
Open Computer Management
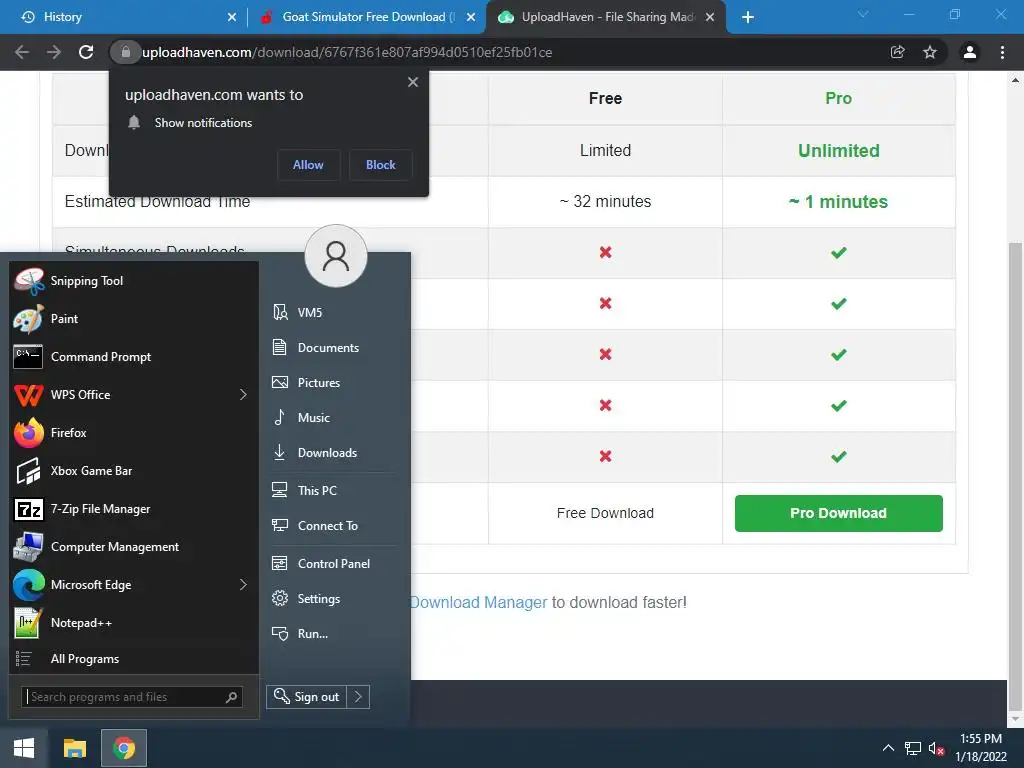tap(133, 547)
